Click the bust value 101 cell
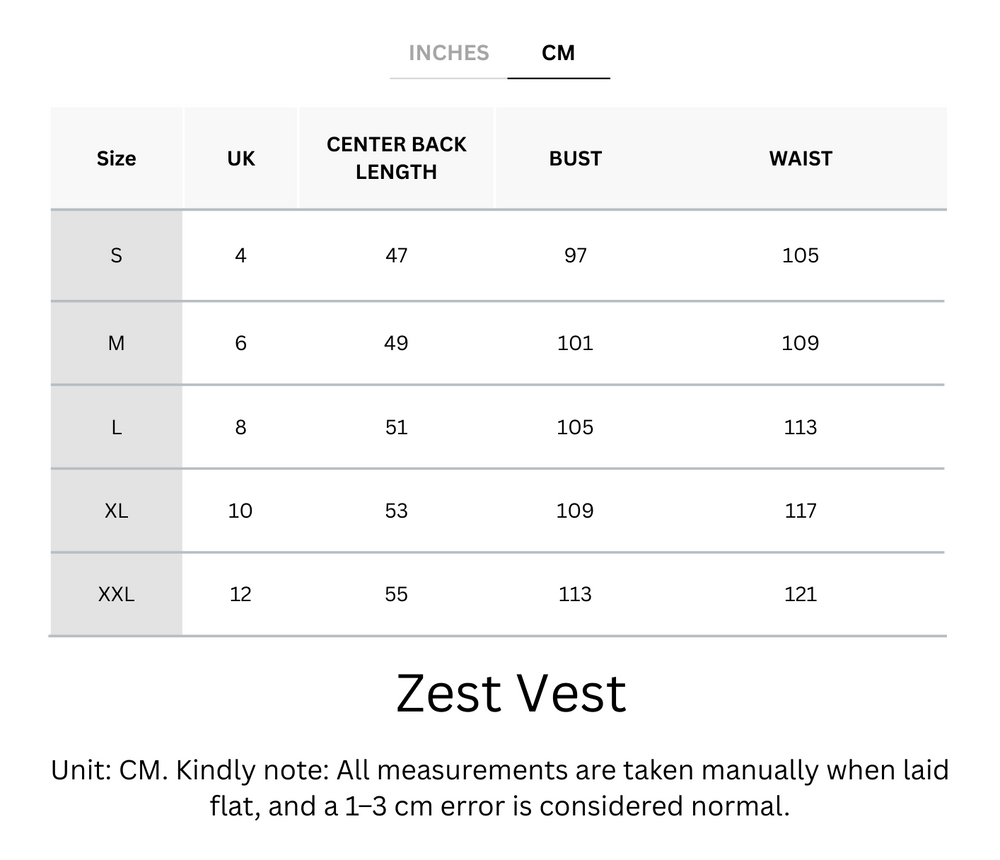The image size is (1000, 860). [x=574, y=342]
